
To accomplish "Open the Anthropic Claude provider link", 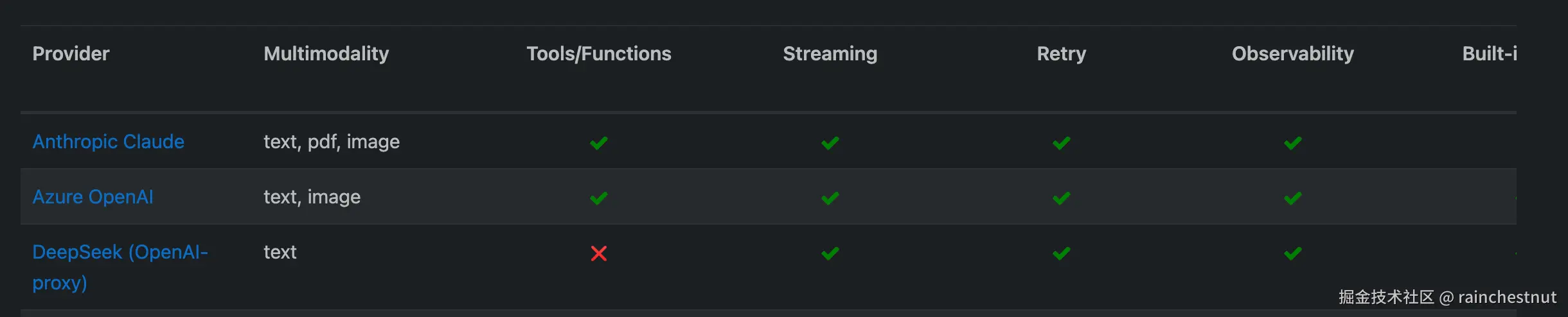I will click(x=108, y=142).
